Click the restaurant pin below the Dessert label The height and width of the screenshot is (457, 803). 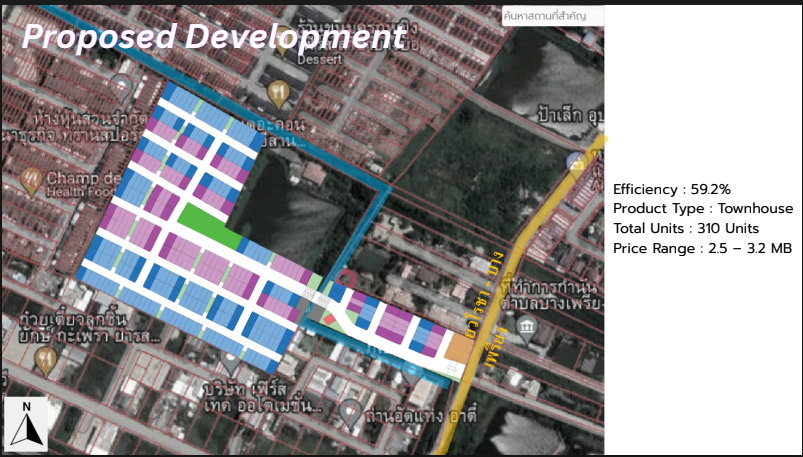[279, 95]
